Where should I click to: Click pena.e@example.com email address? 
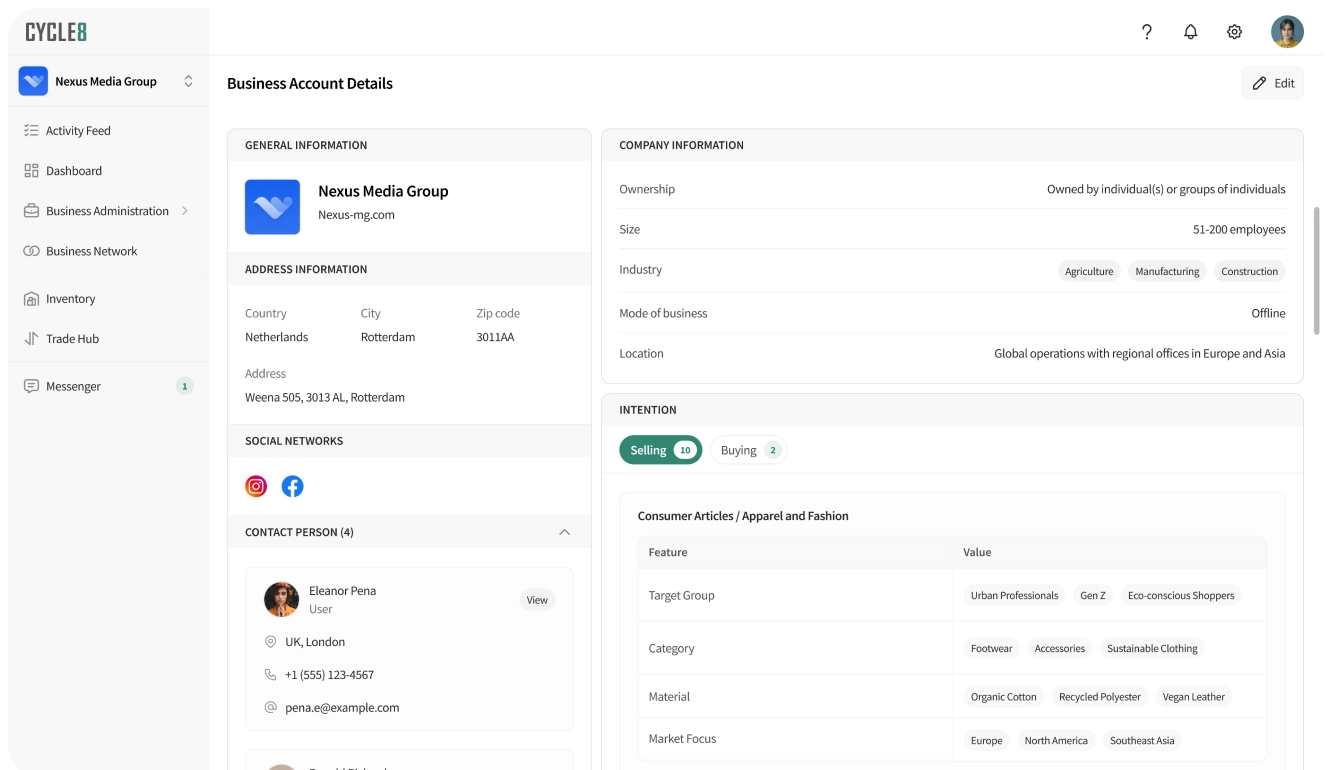342,707
